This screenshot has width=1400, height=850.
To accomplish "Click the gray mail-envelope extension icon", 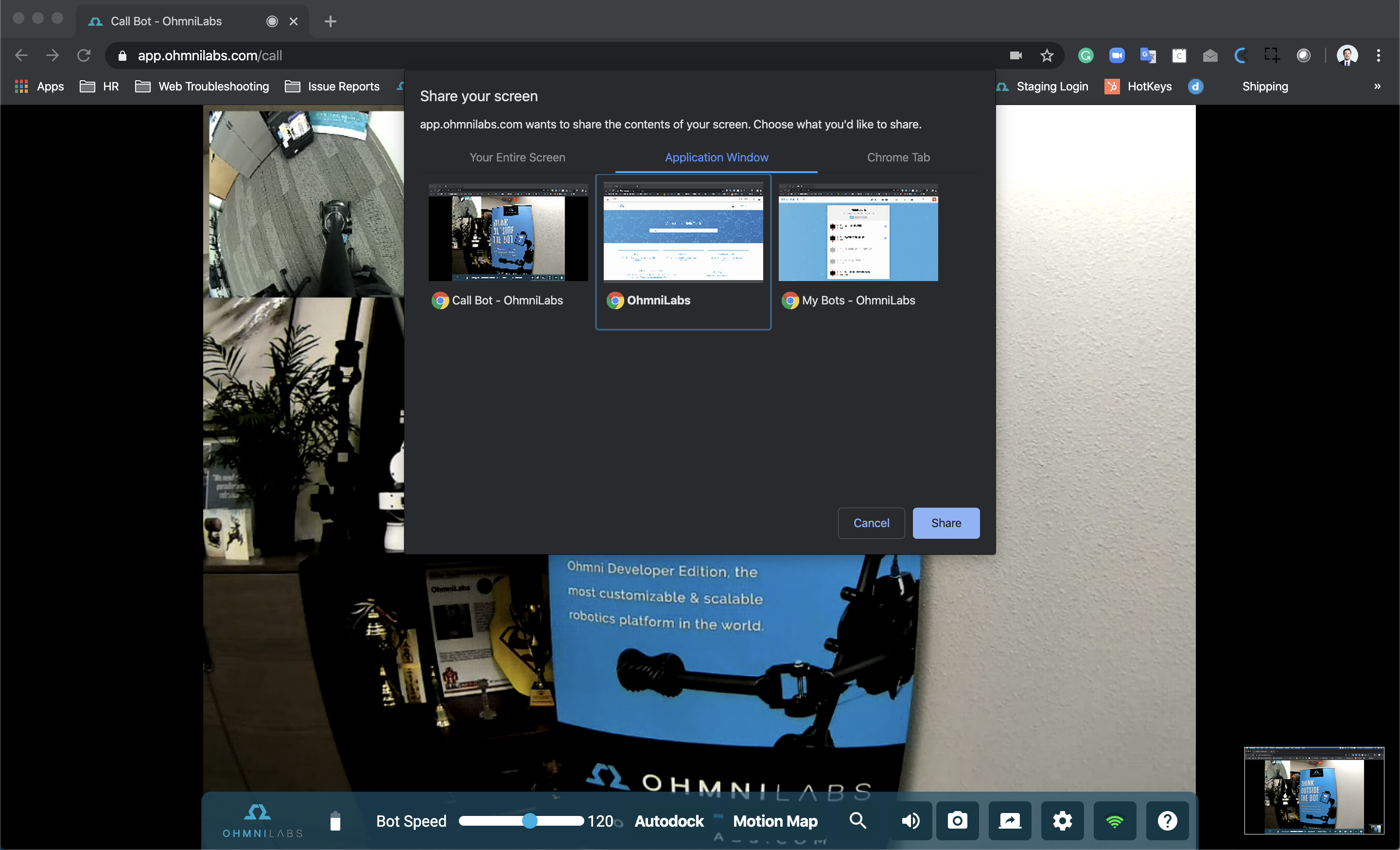I will 1209,55.
